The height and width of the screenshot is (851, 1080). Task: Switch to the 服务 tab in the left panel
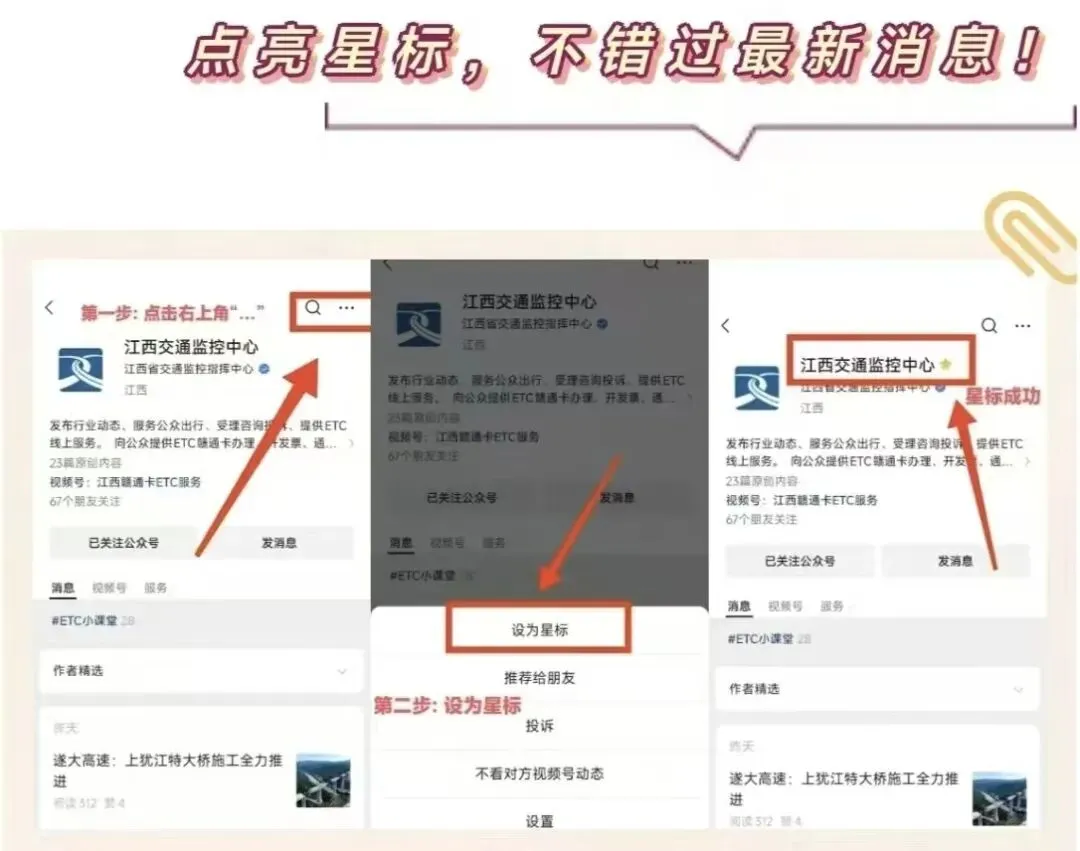click(156, 588)
